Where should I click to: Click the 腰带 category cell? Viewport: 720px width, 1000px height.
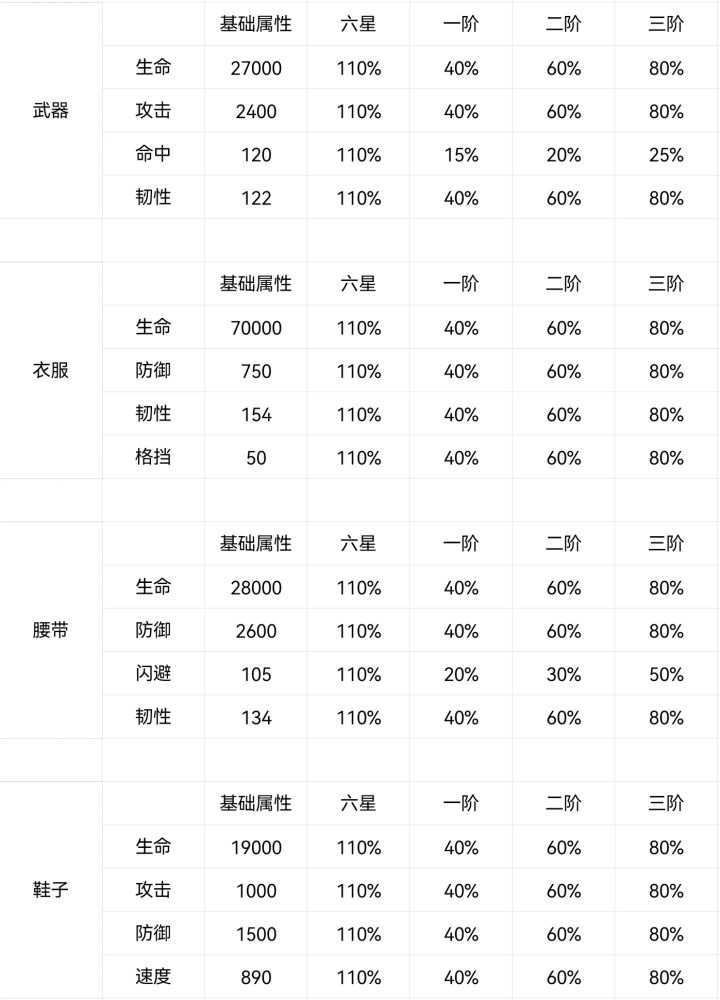point(51,631)
